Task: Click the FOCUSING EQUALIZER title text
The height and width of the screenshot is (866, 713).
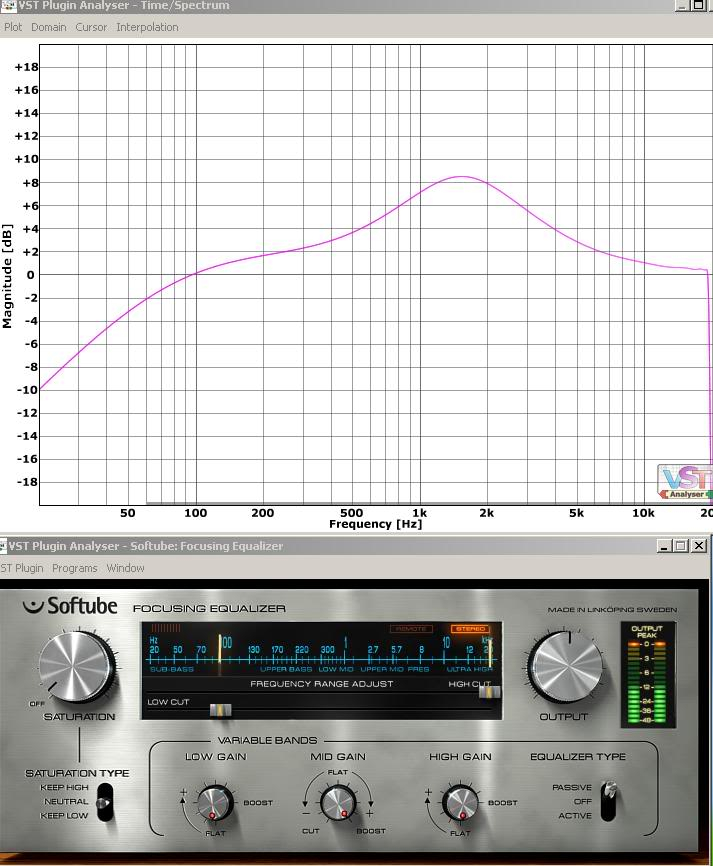Action: click(x=209, y=608)
